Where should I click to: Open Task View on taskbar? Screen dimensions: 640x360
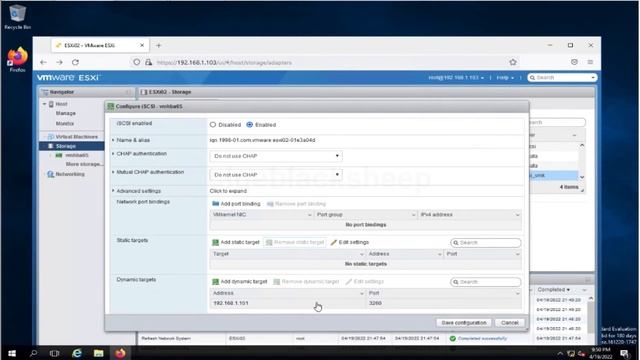point(54,353)
